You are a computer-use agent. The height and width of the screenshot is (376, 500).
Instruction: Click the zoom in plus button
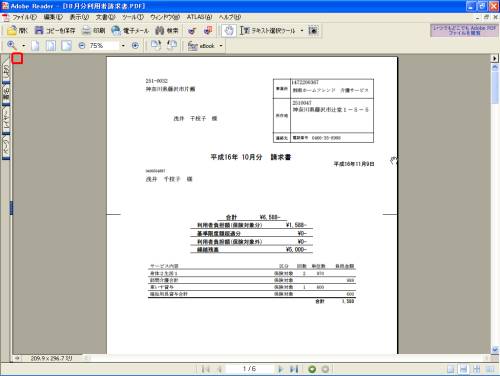click(x=135, y=45)
